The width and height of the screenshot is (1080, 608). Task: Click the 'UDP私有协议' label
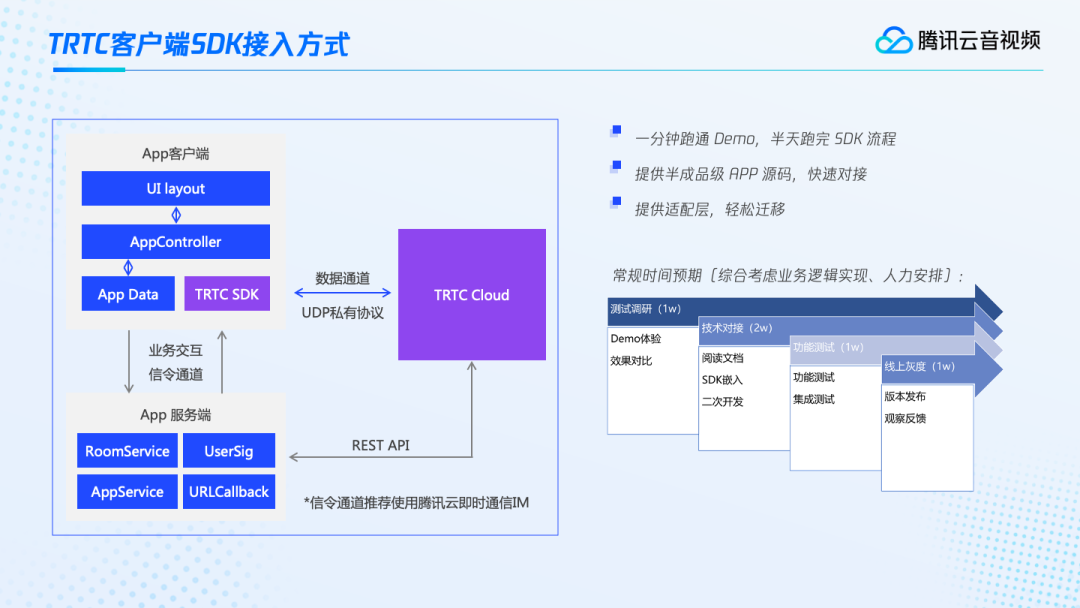coord(342,313)
